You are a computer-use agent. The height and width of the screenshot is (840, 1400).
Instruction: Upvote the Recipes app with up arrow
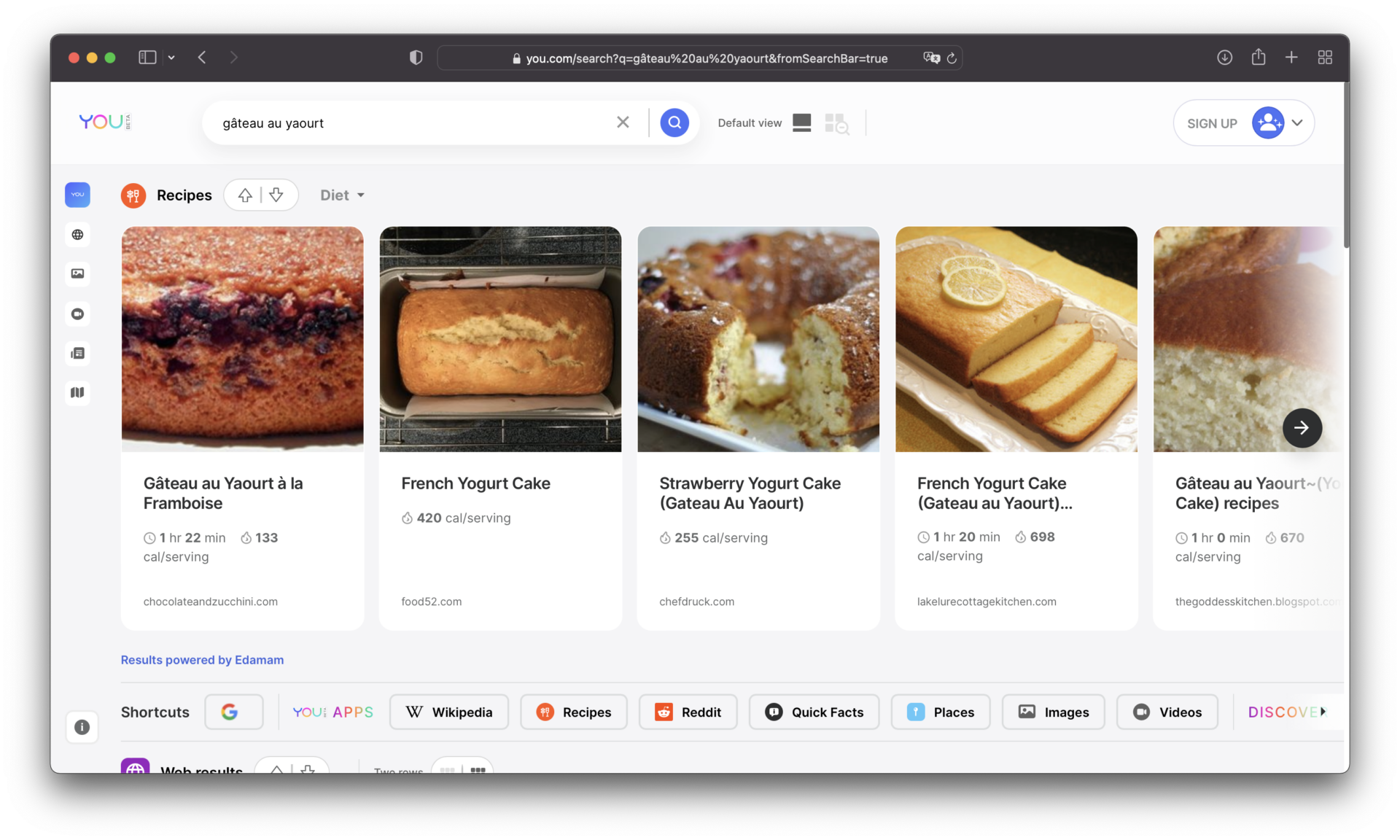pyautogui.click(x=245, y=195)
